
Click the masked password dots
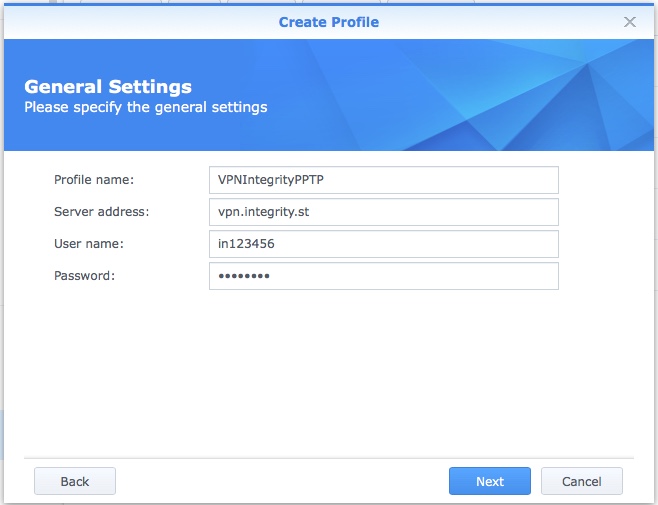point(244,277)
